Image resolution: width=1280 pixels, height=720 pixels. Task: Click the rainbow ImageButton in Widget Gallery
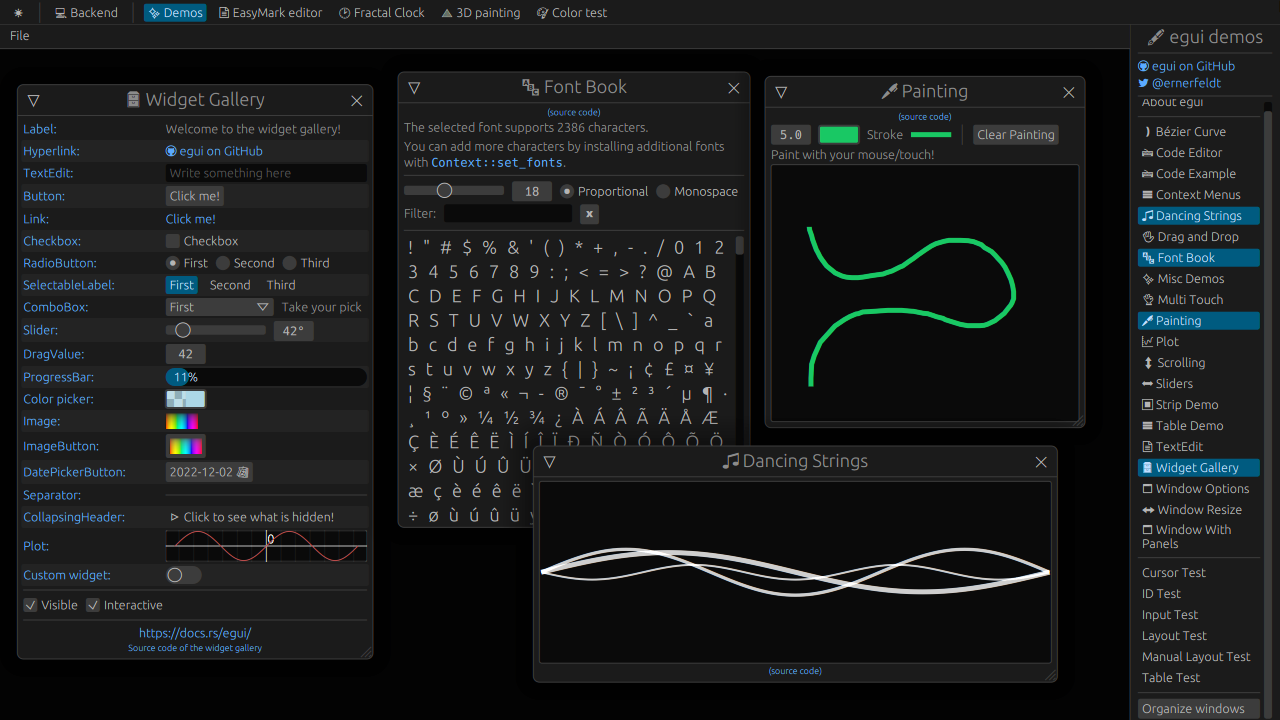(x=185, y=446)
